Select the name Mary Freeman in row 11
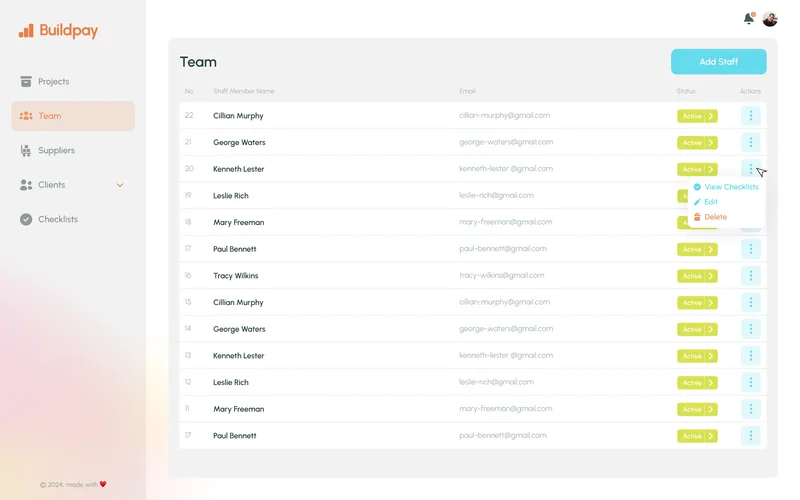800x500 pixels. point(238,409)
